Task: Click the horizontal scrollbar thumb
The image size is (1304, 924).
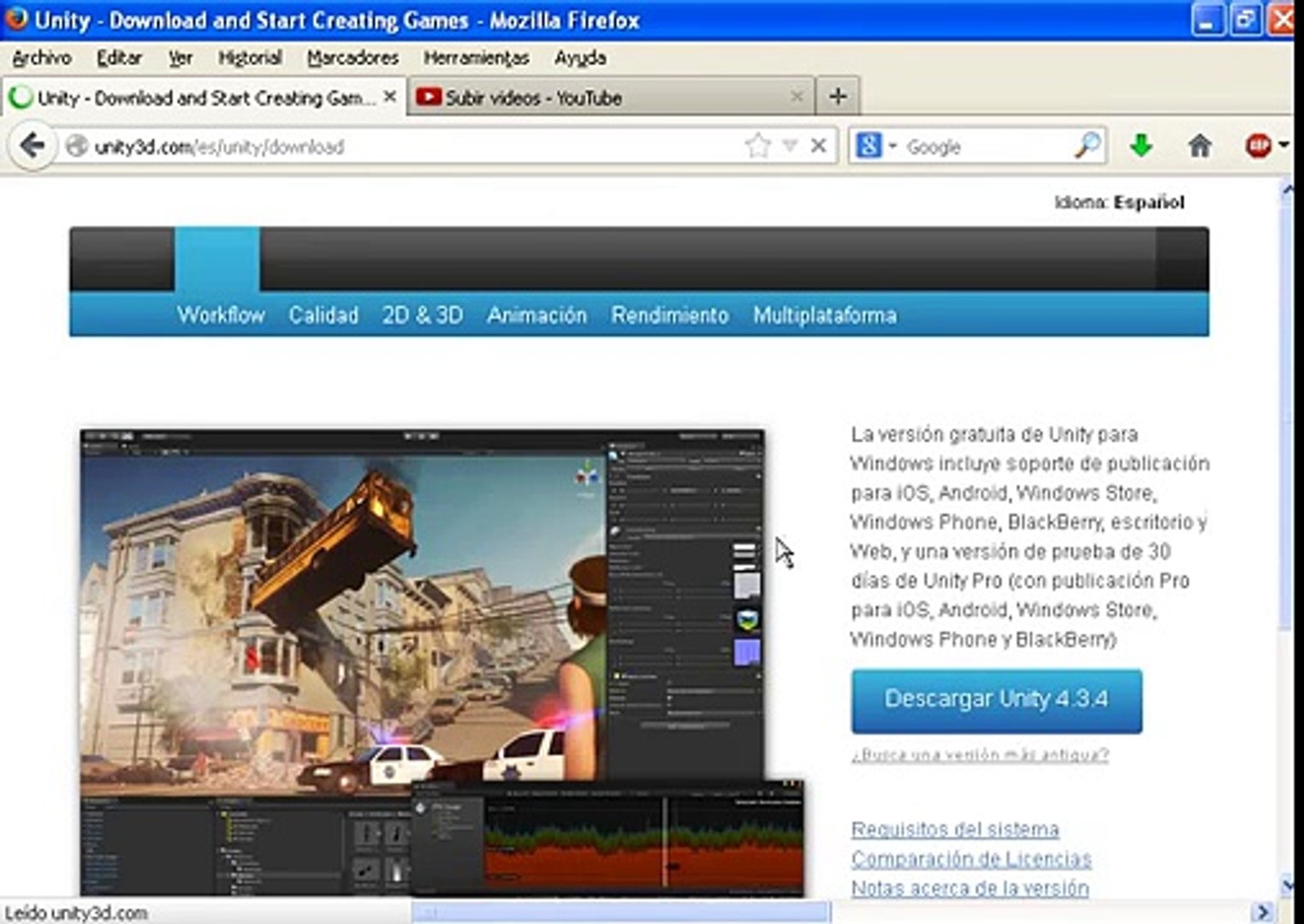Action: click(x=620, y=913)
